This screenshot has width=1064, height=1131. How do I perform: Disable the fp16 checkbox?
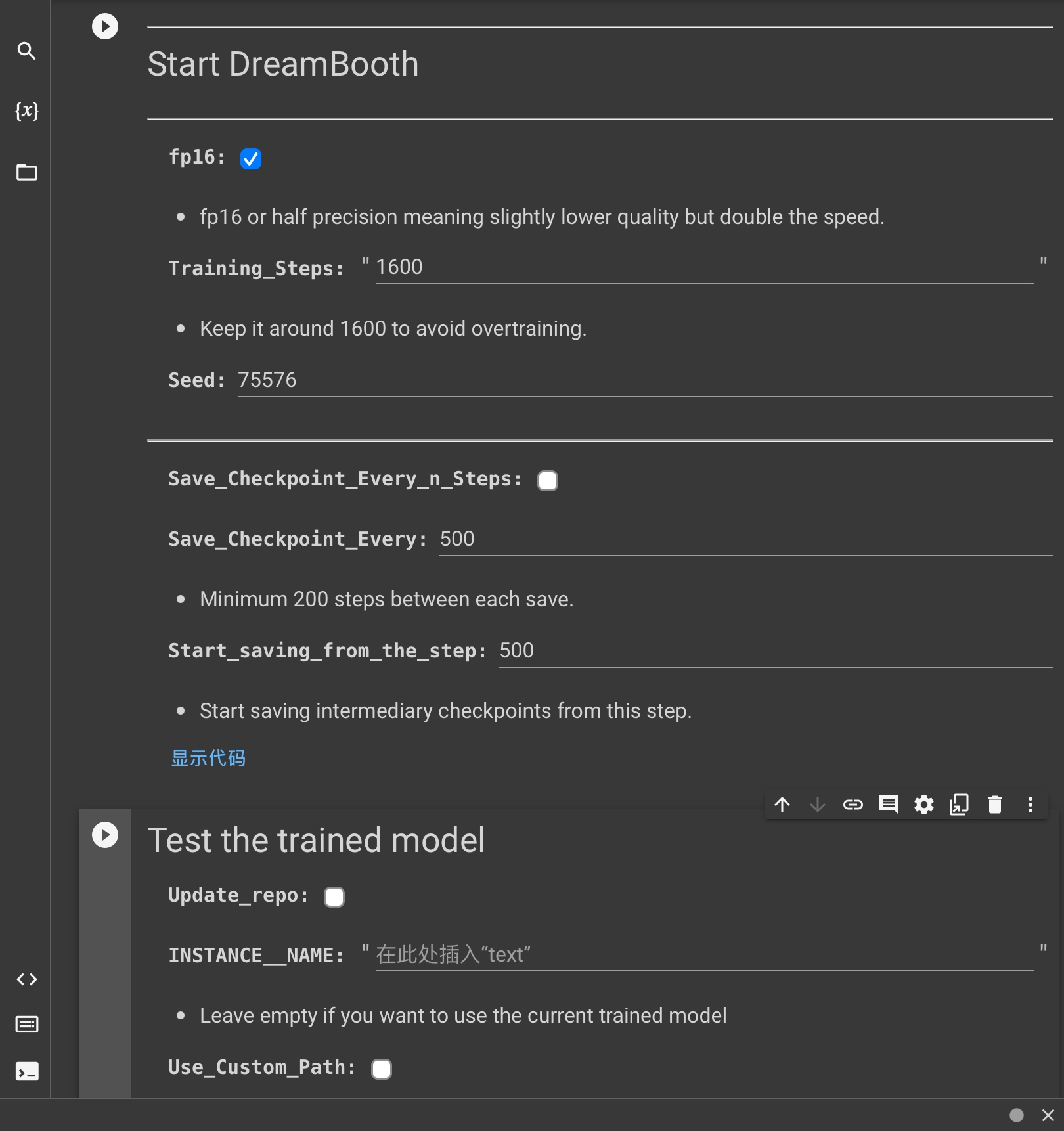point(250,158)
